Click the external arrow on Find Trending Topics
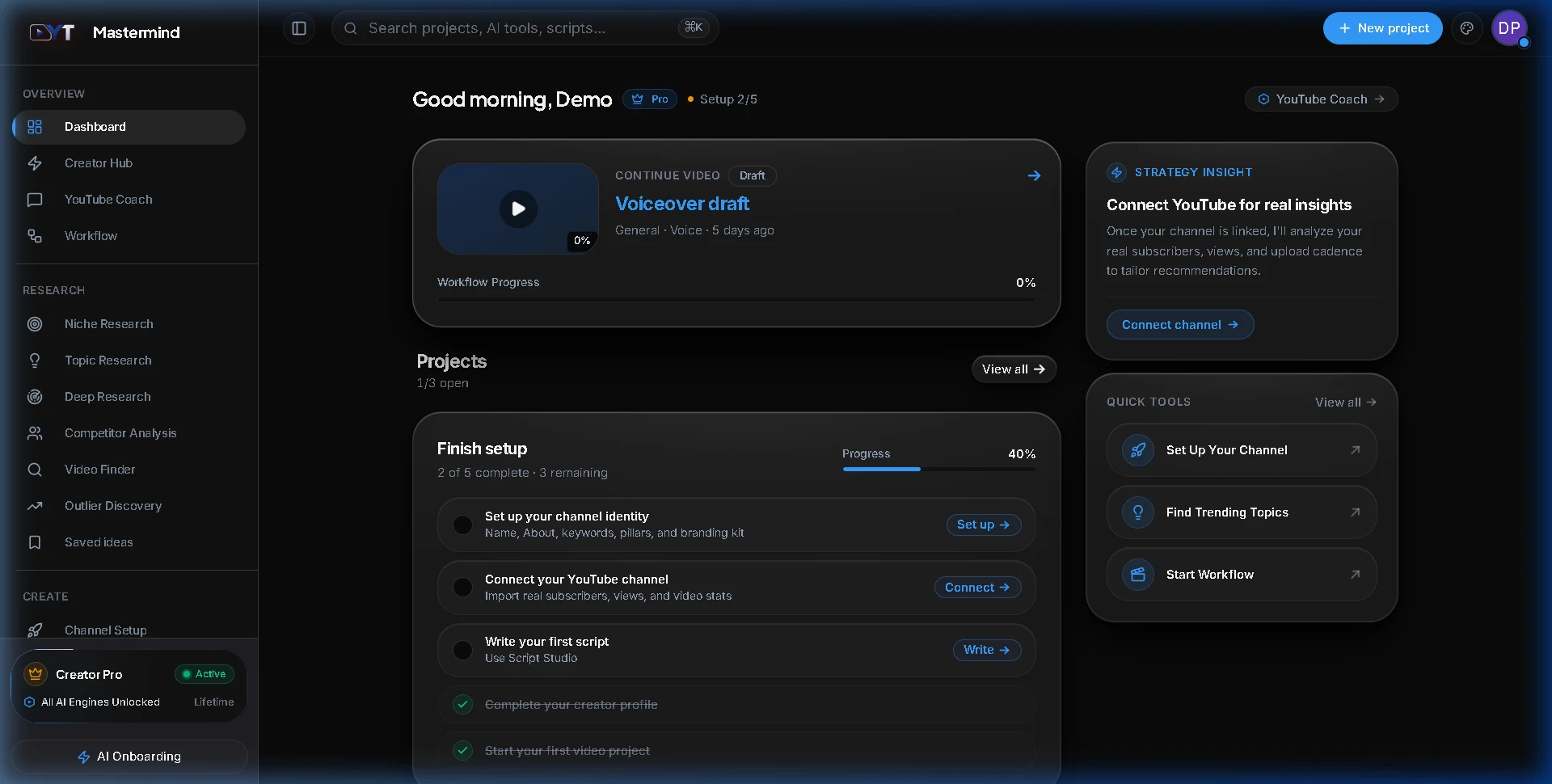Image resolution: width=1552 pixels, height=784 pixels. (x=1356, y=512)
